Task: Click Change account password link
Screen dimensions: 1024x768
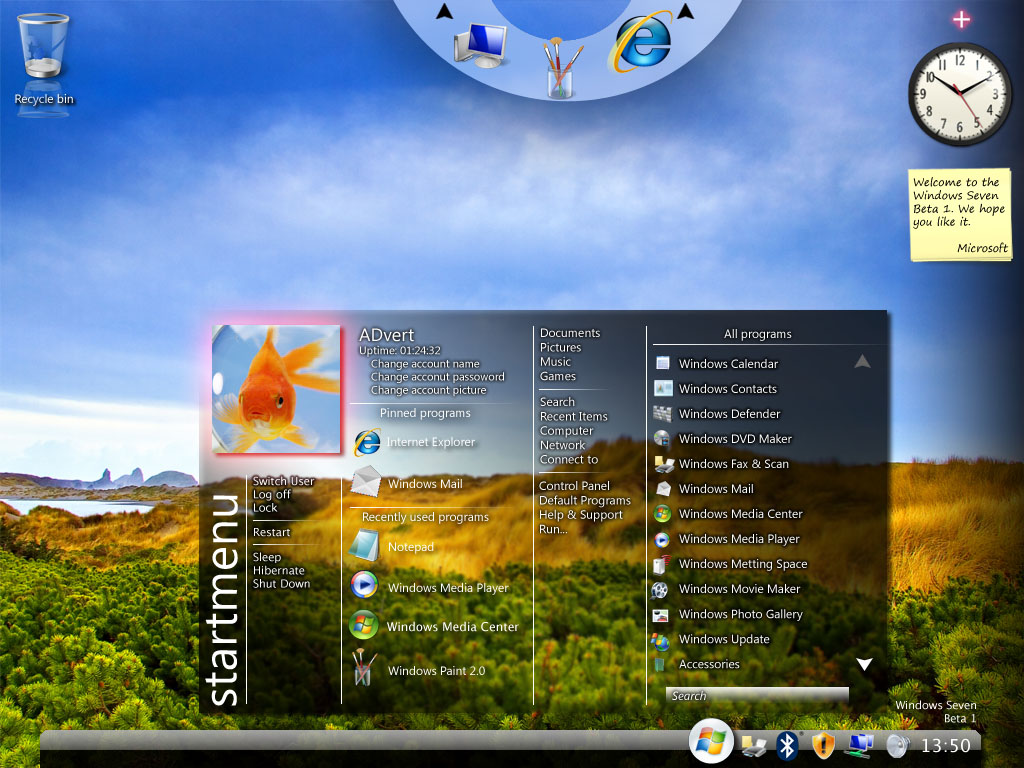Action: click(438, 377)
